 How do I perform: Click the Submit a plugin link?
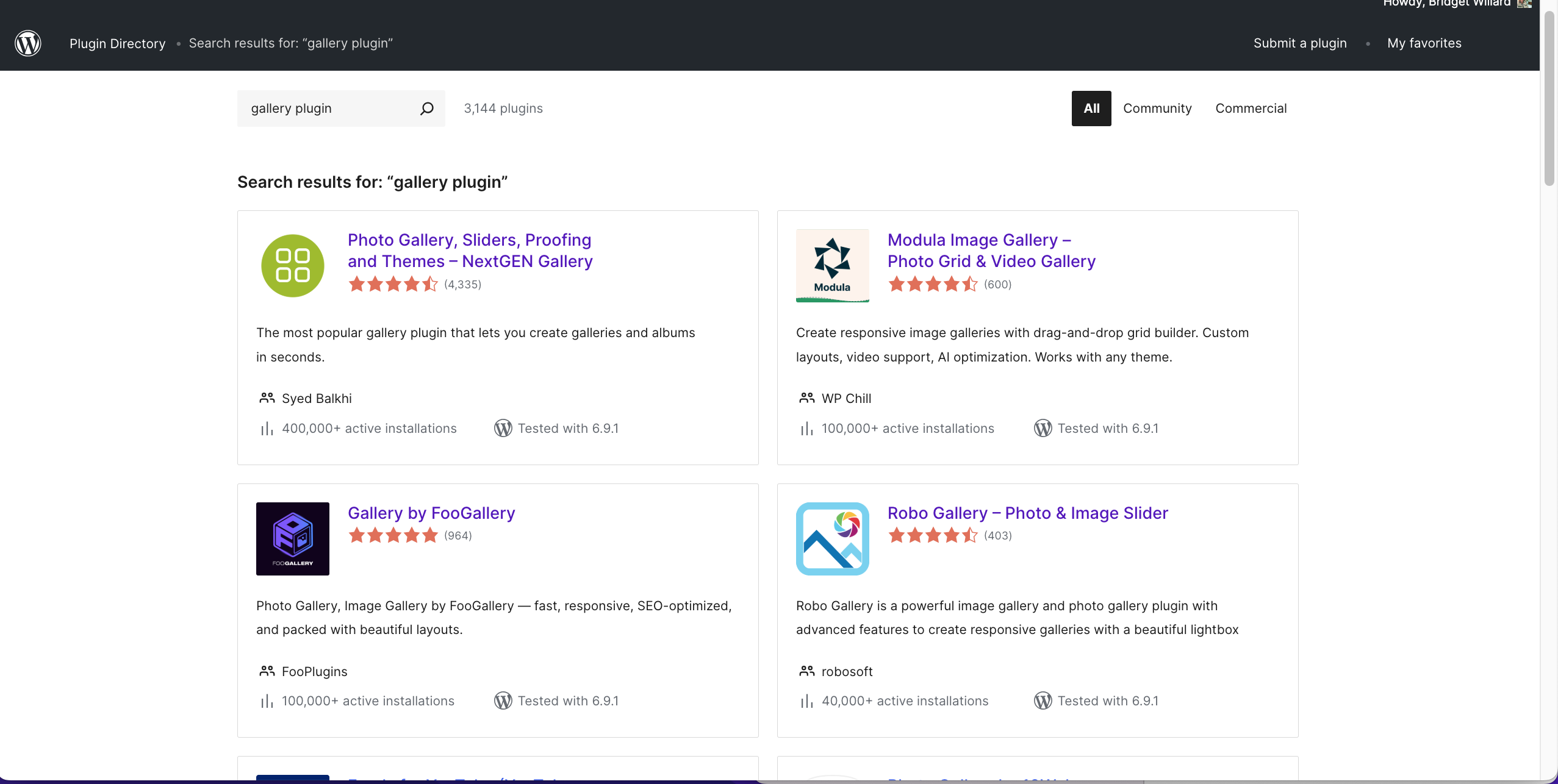[1299, 43]
